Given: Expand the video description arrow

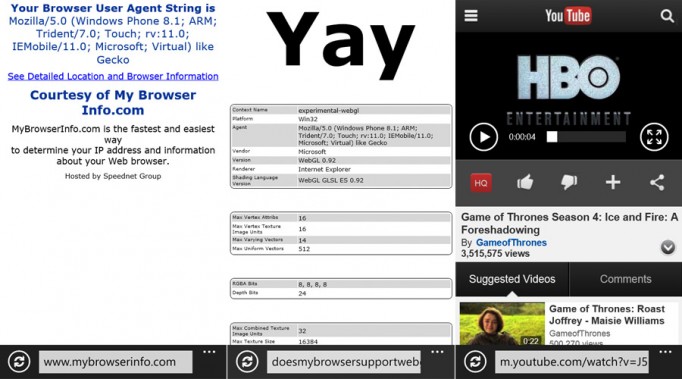Looking at the screenshot, I should (668, 247).
